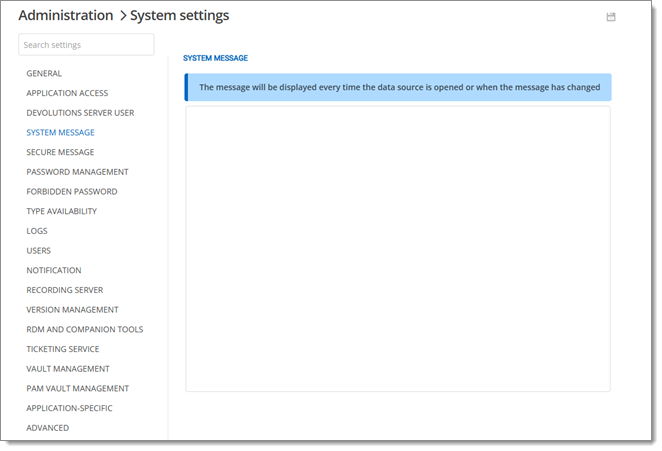The width and height of the screenshot is (662, 451).
Task: Click the Search settings input field
Action: (86, 45)
